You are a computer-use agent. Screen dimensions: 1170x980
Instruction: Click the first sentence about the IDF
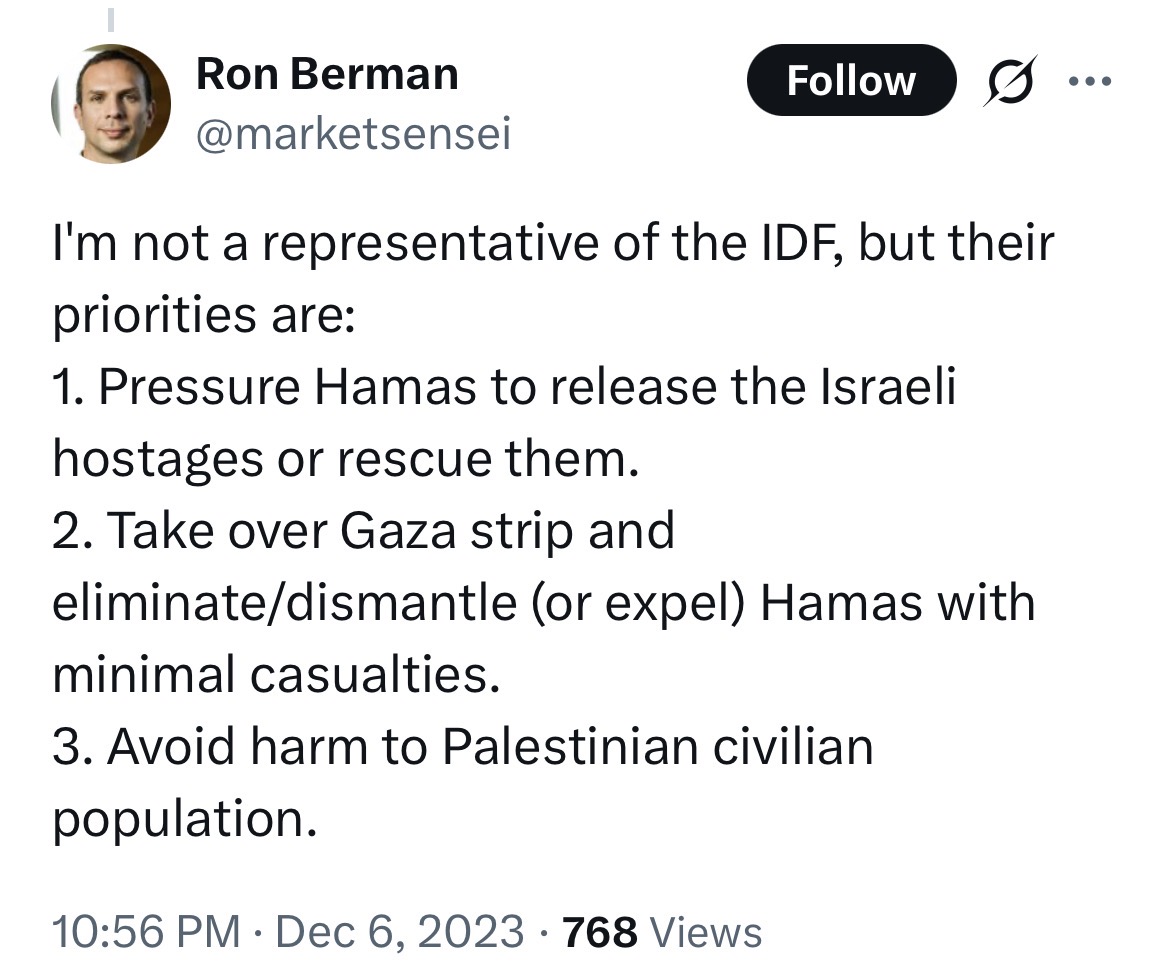click(553, 243)
